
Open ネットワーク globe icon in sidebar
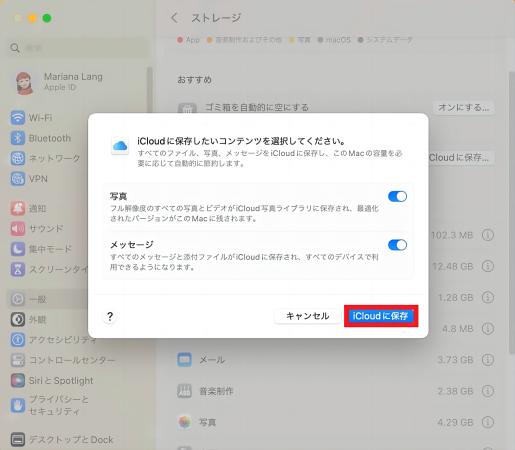pyautogui.click(x=18, y=158)
